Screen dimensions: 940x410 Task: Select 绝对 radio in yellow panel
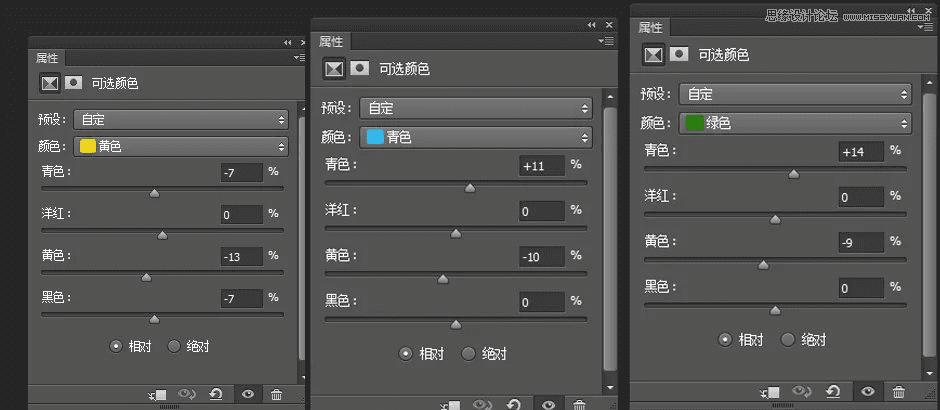pos(174,346)
